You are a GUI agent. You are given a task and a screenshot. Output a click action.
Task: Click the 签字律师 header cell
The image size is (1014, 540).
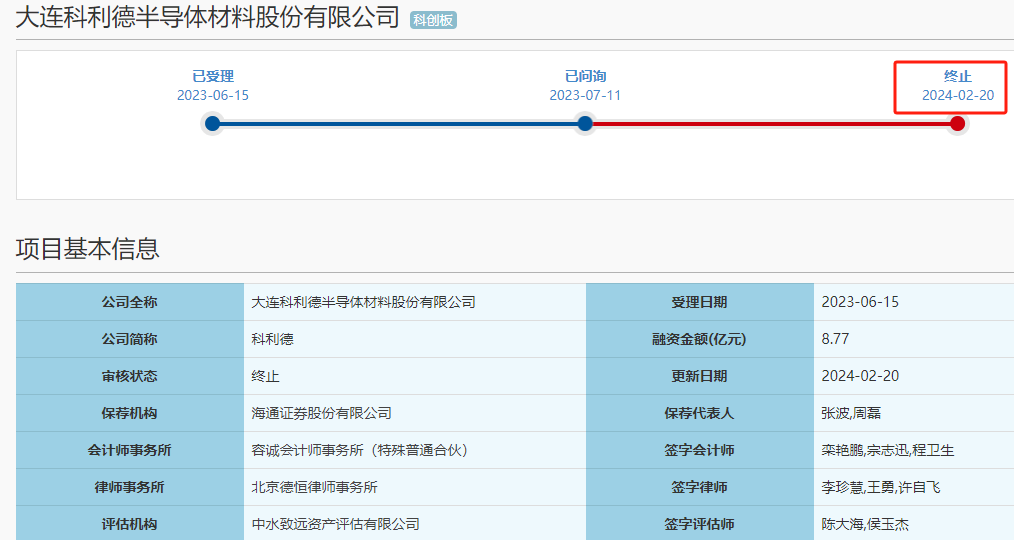coord(699,487)
